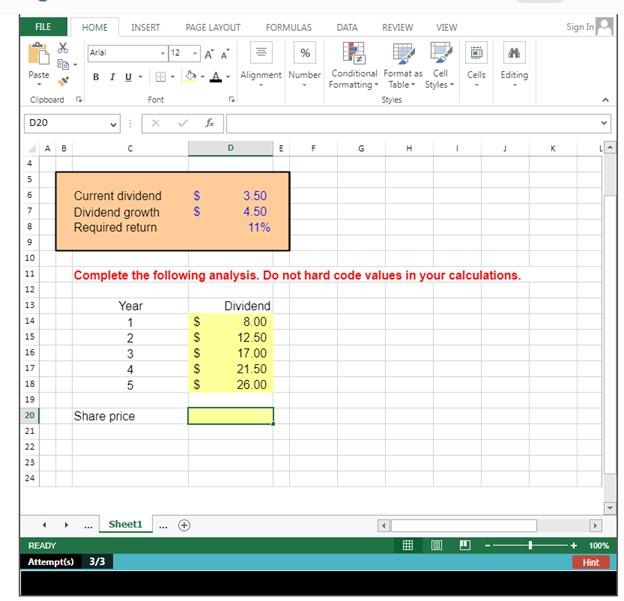Open the Alignment group
The image size is (624, 601).
coord(261,64)
